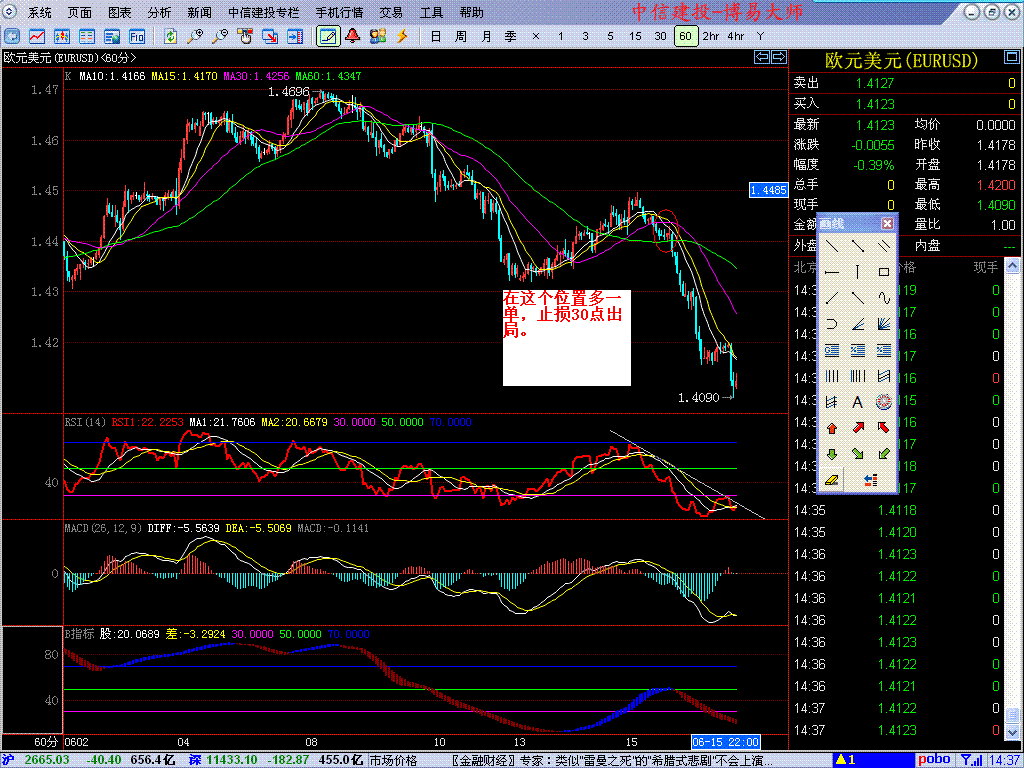Switch chart to 15 minute period
Screen dimensions: 1024x768
click(635, 37)
